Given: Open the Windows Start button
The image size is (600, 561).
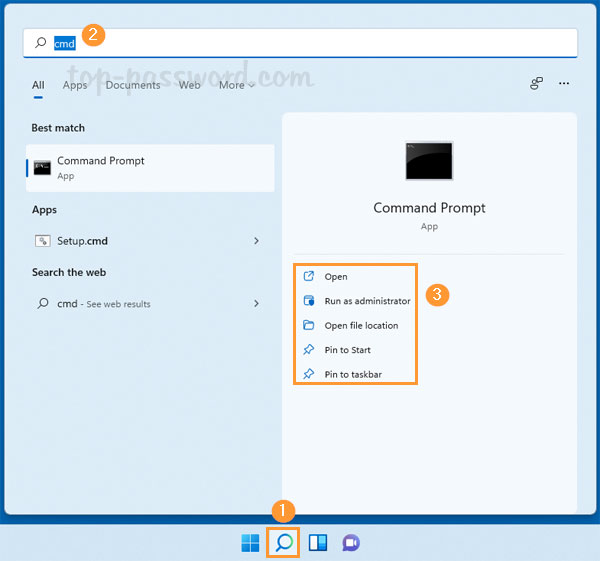Looking at the screenshot, I should pyautogui.click(x=250, y=543).
